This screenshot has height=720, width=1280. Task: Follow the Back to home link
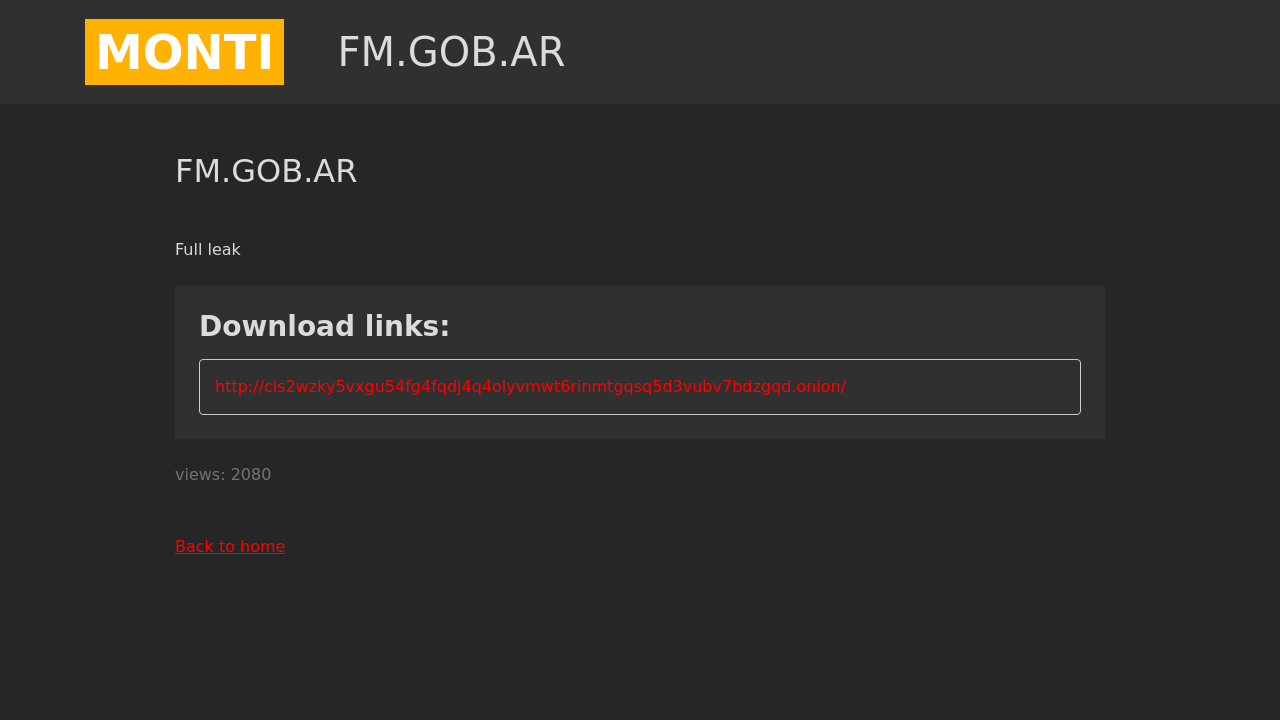[x=230, y=547]
